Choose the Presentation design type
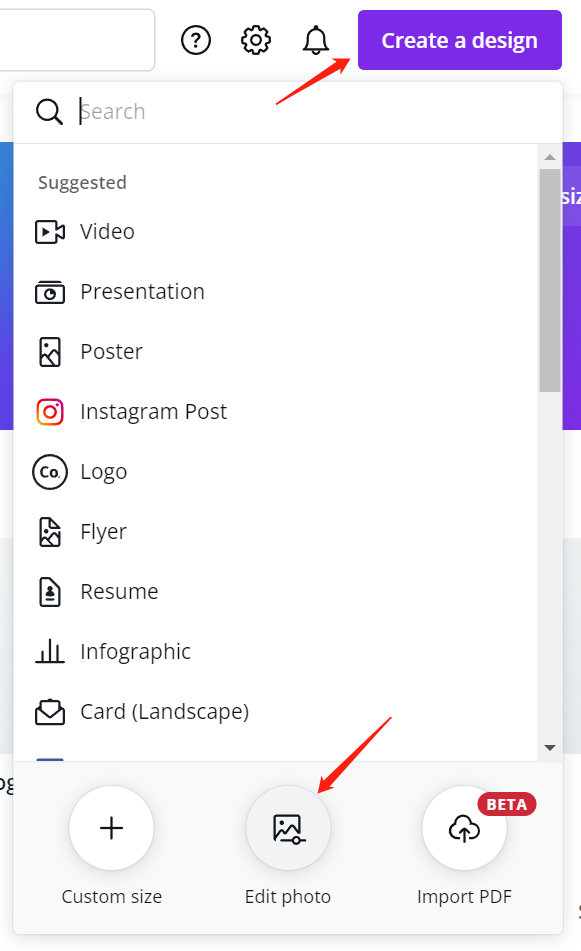The width and height of the screenshot is (581, 951). click(x=143, y=292)
